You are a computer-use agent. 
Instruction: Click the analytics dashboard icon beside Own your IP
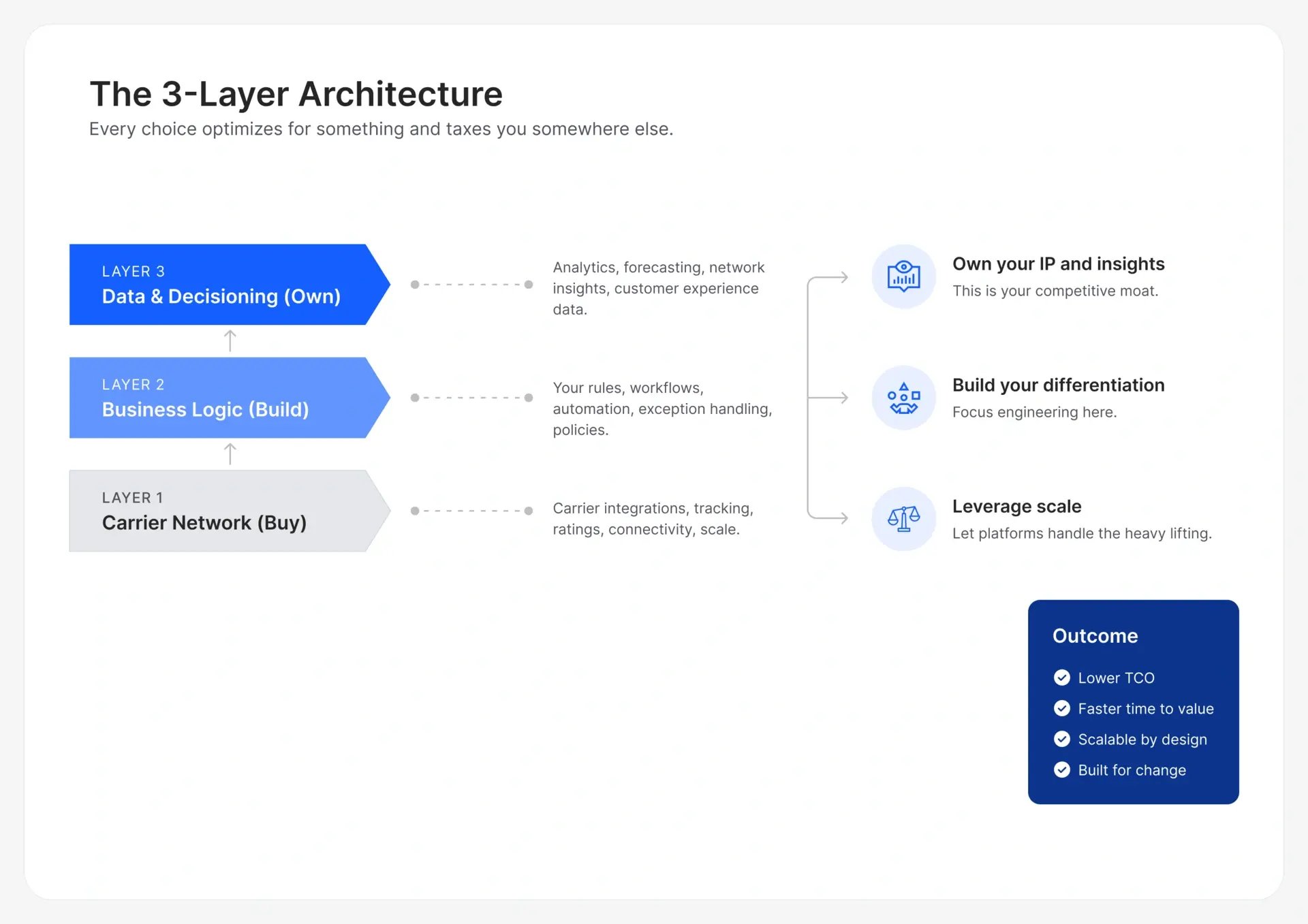pyautogui.click(x=903, y=276)
